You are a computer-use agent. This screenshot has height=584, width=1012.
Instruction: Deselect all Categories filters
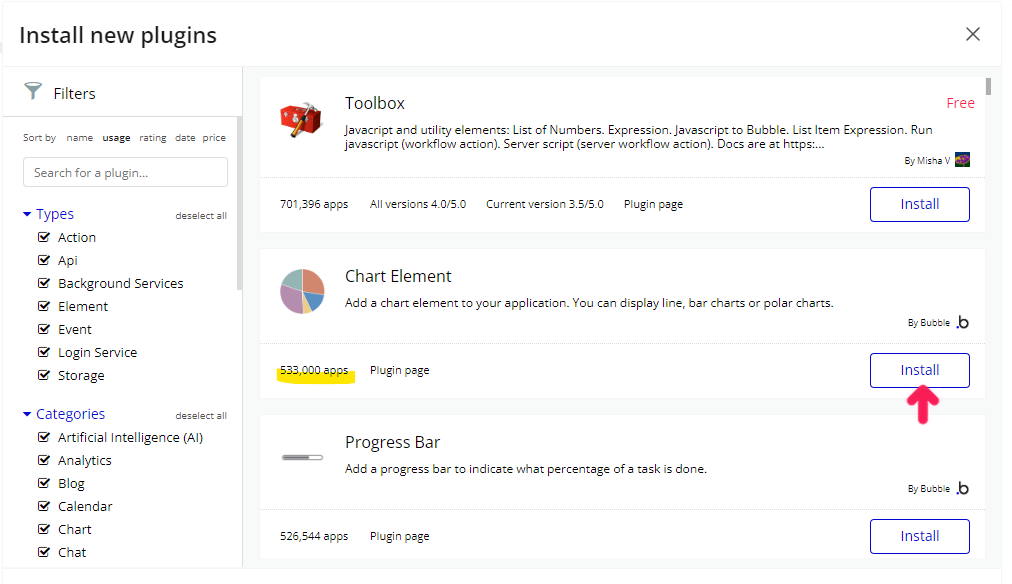[x=201, y=416]
